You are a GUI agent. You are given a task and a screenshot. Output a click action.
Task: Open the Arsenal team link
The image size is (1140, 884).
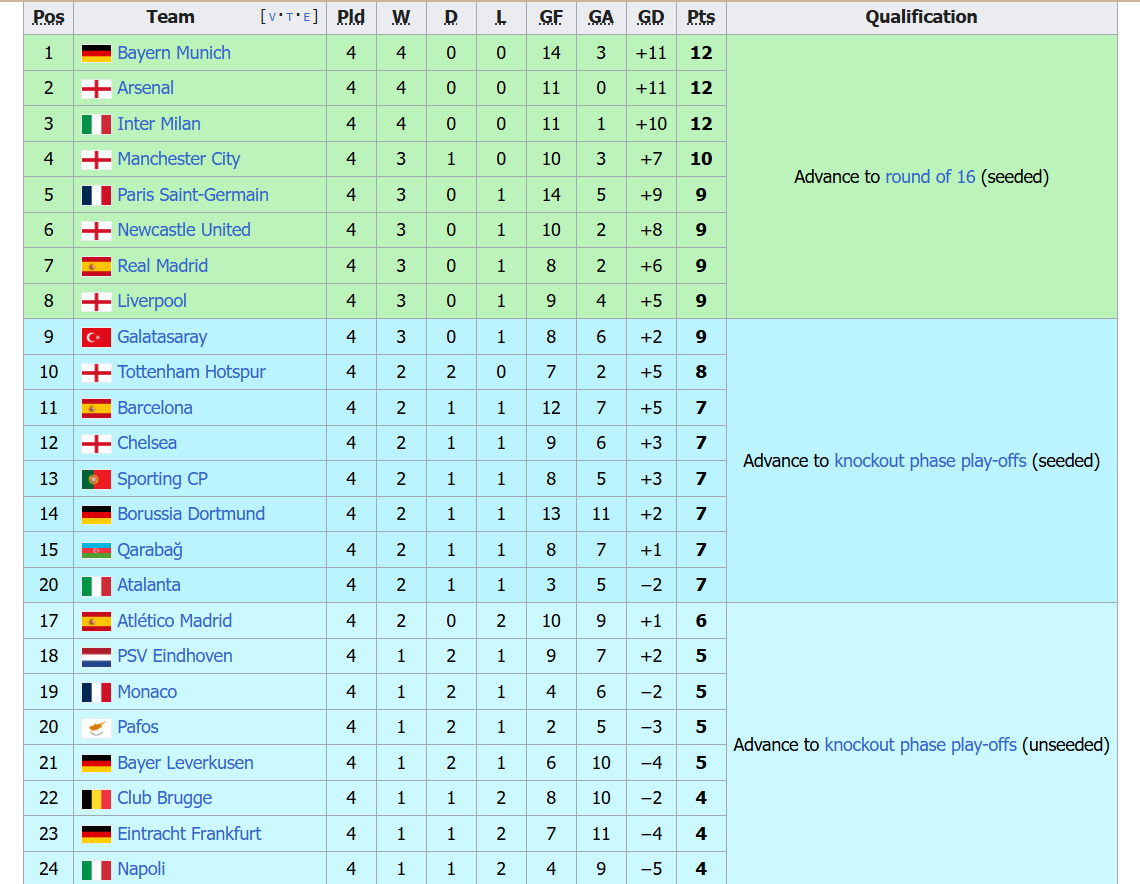(x=145, y=88)
